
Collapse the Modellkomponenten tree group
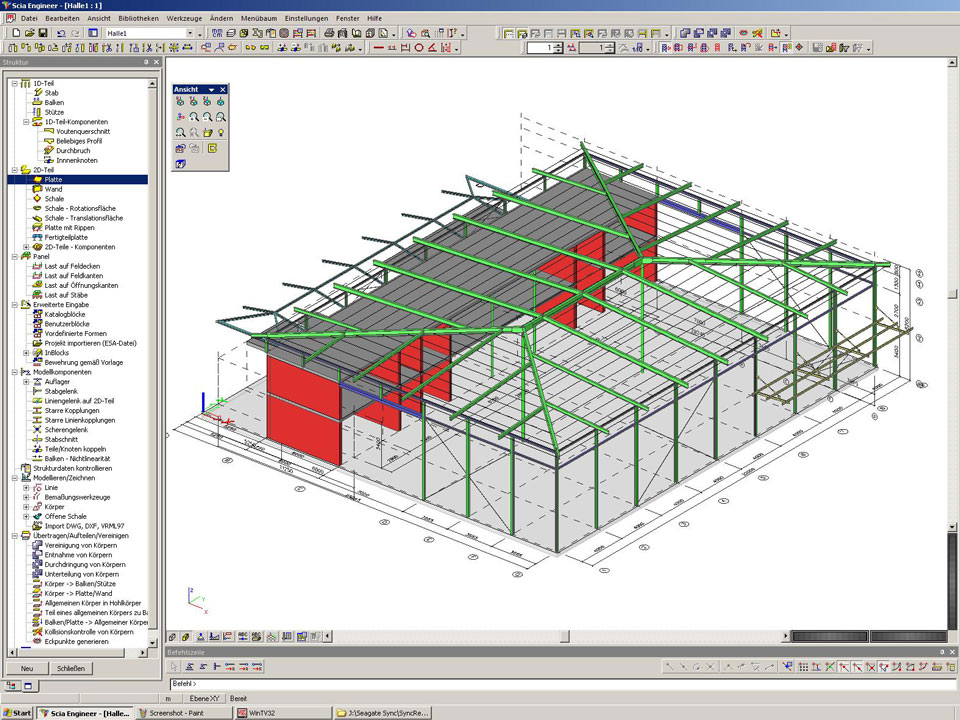(14, 371)
